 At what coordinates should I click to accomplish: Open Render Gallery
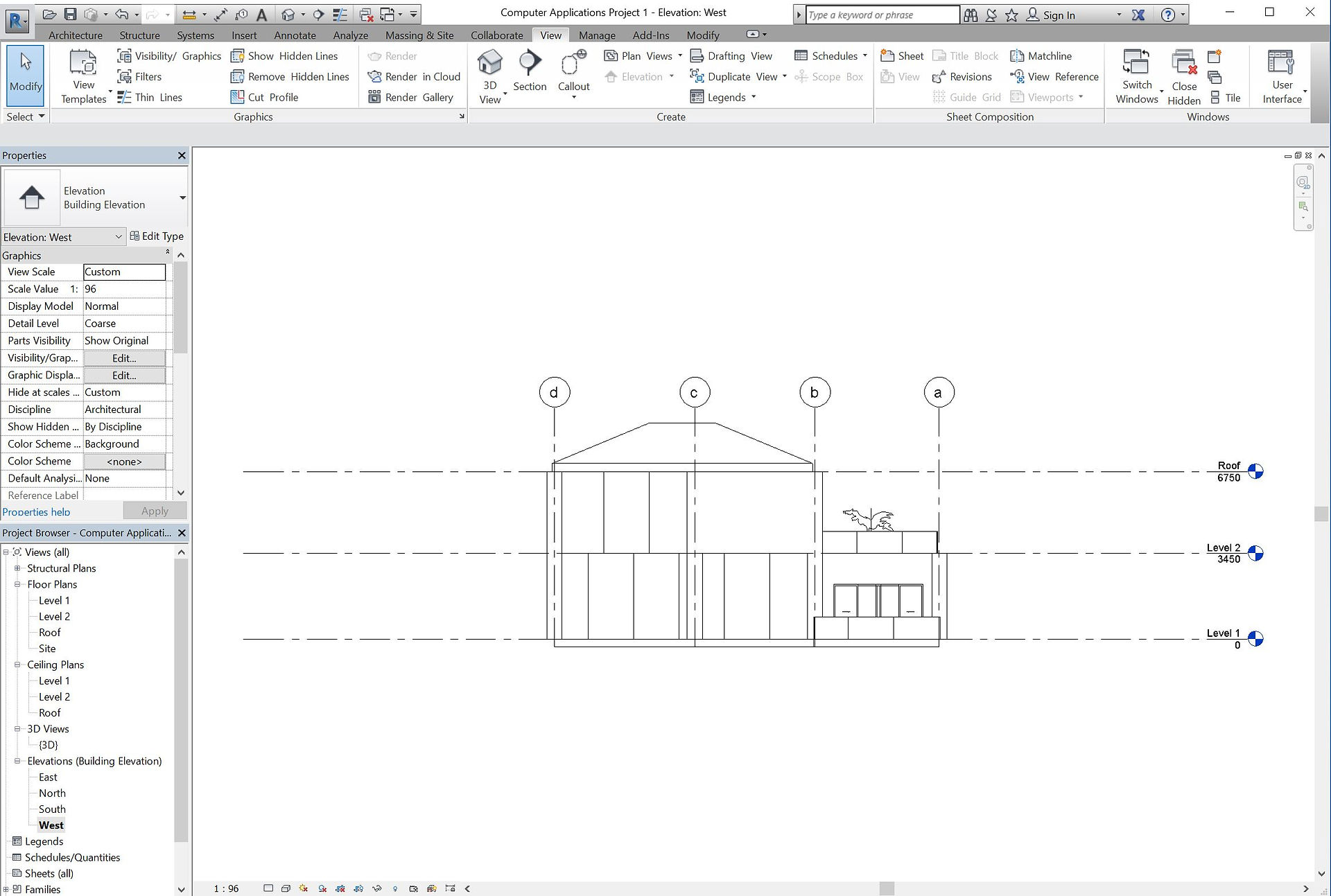point(410,98)
